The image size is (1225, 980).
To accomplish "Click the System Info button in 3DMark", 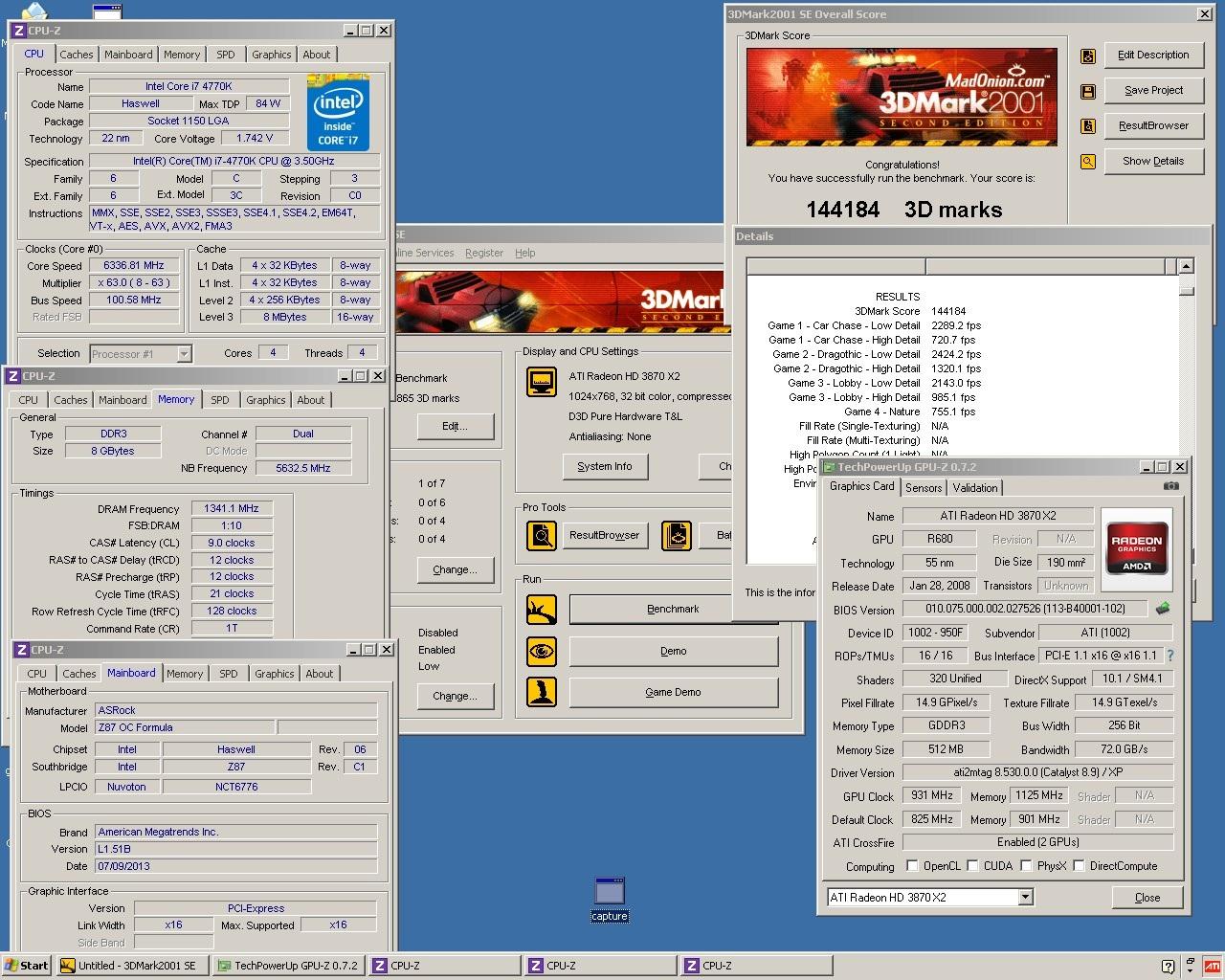I will tap(605, 466).
